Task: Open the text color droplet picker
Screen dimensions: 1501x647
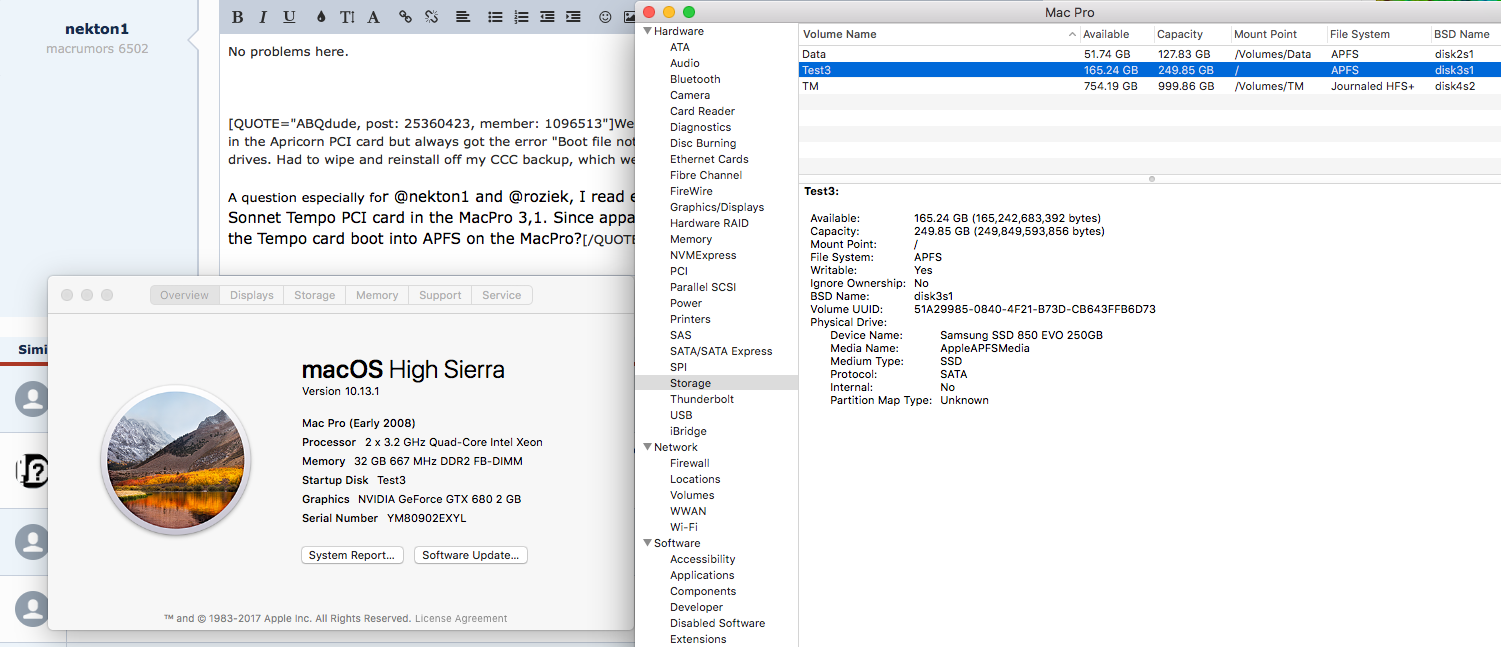Action: click(x=321, y=17)
